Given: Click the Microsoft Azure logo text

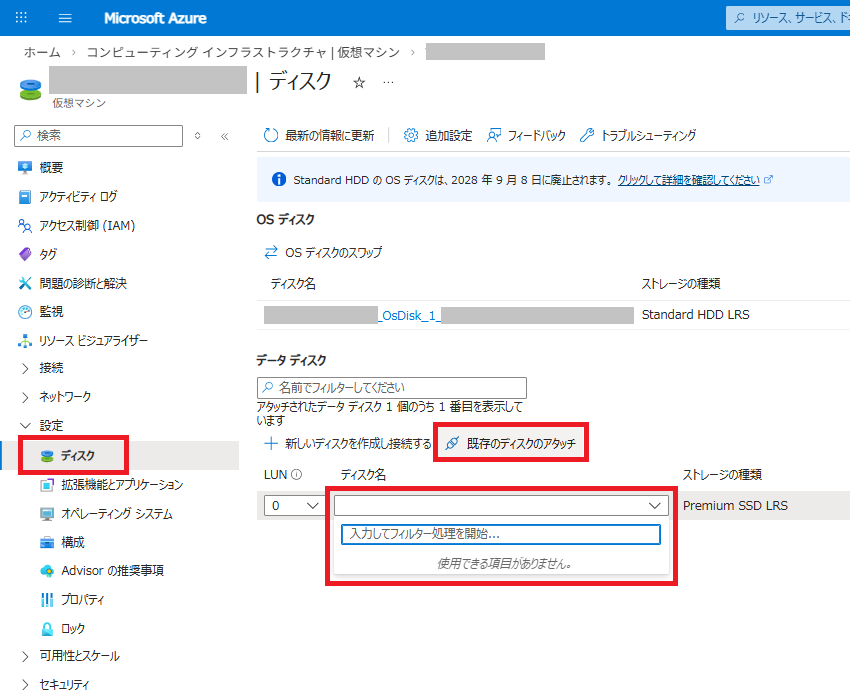Looking at the screenshot, I should click(x=155, y=18).
